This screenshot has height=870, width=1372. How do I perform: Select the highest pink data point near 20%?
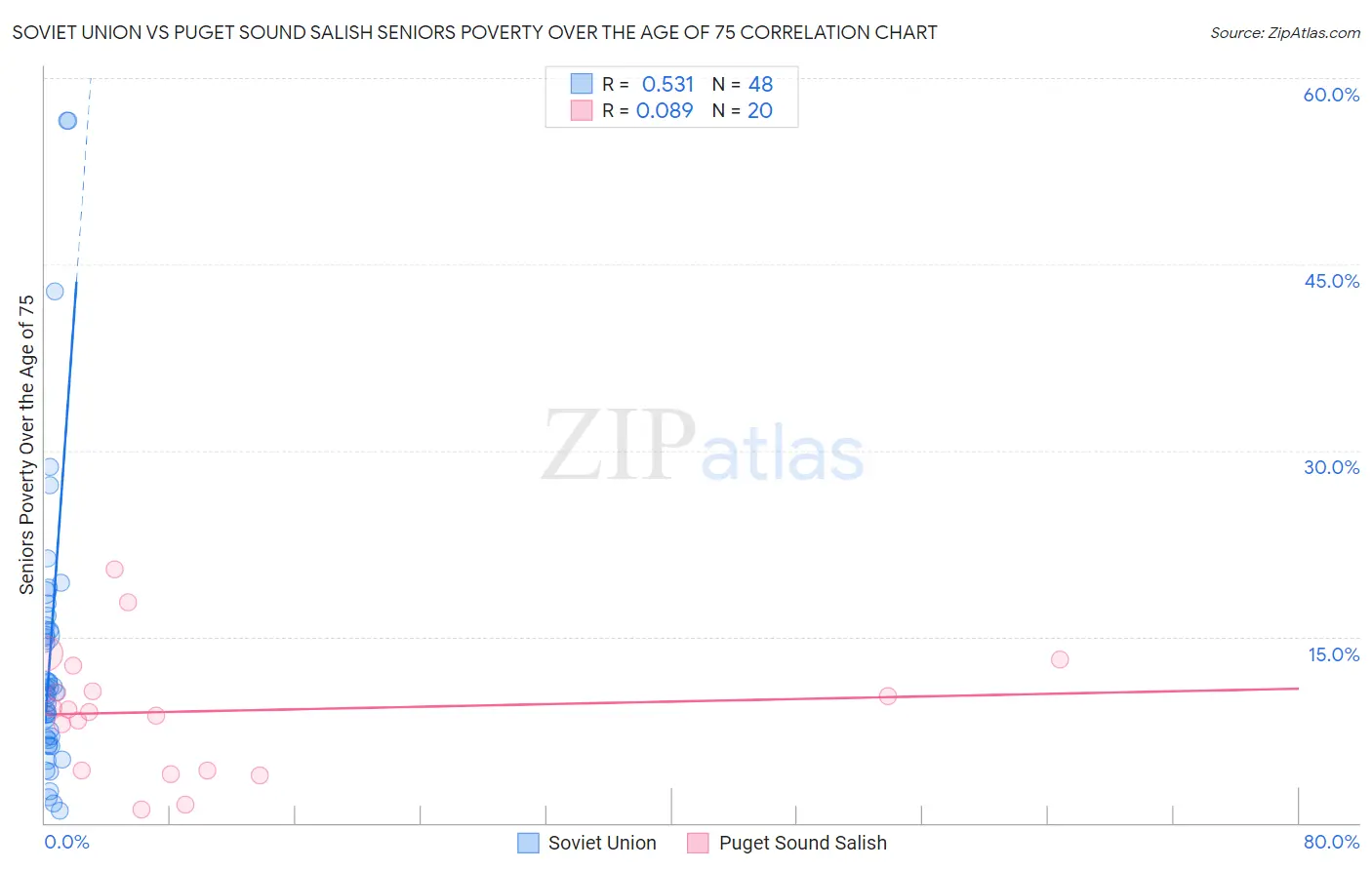click(114, 569)
